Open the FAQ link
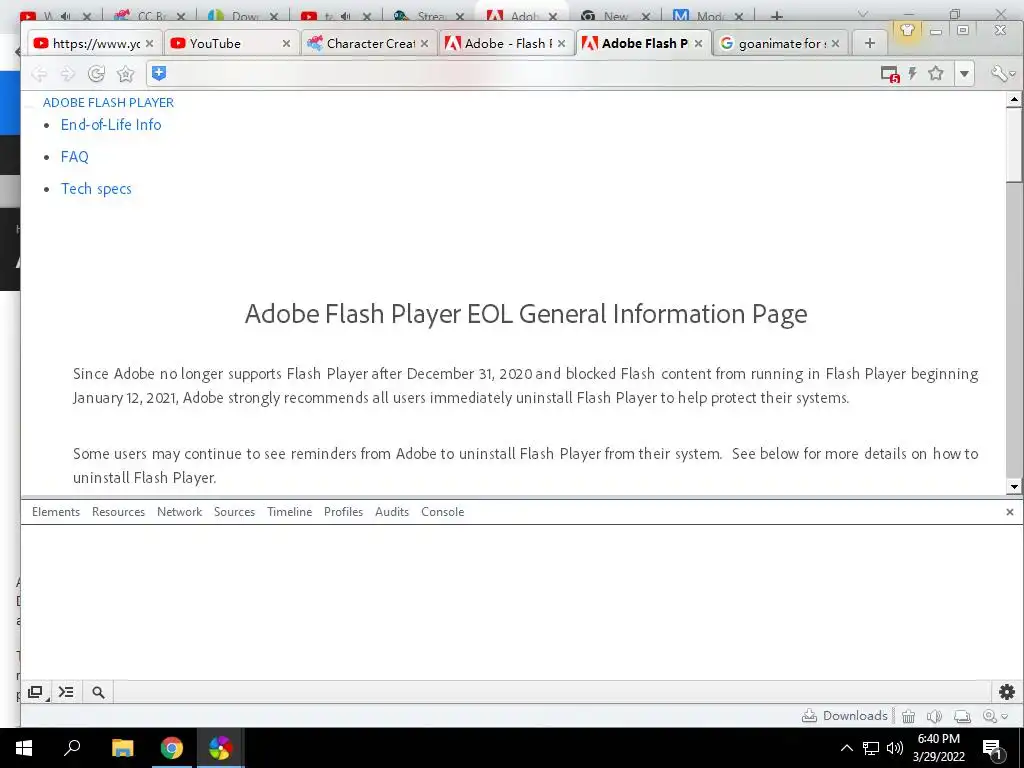Image resolution: width=1024 pixels, height=768 pixels. click(x=74, y=157)
